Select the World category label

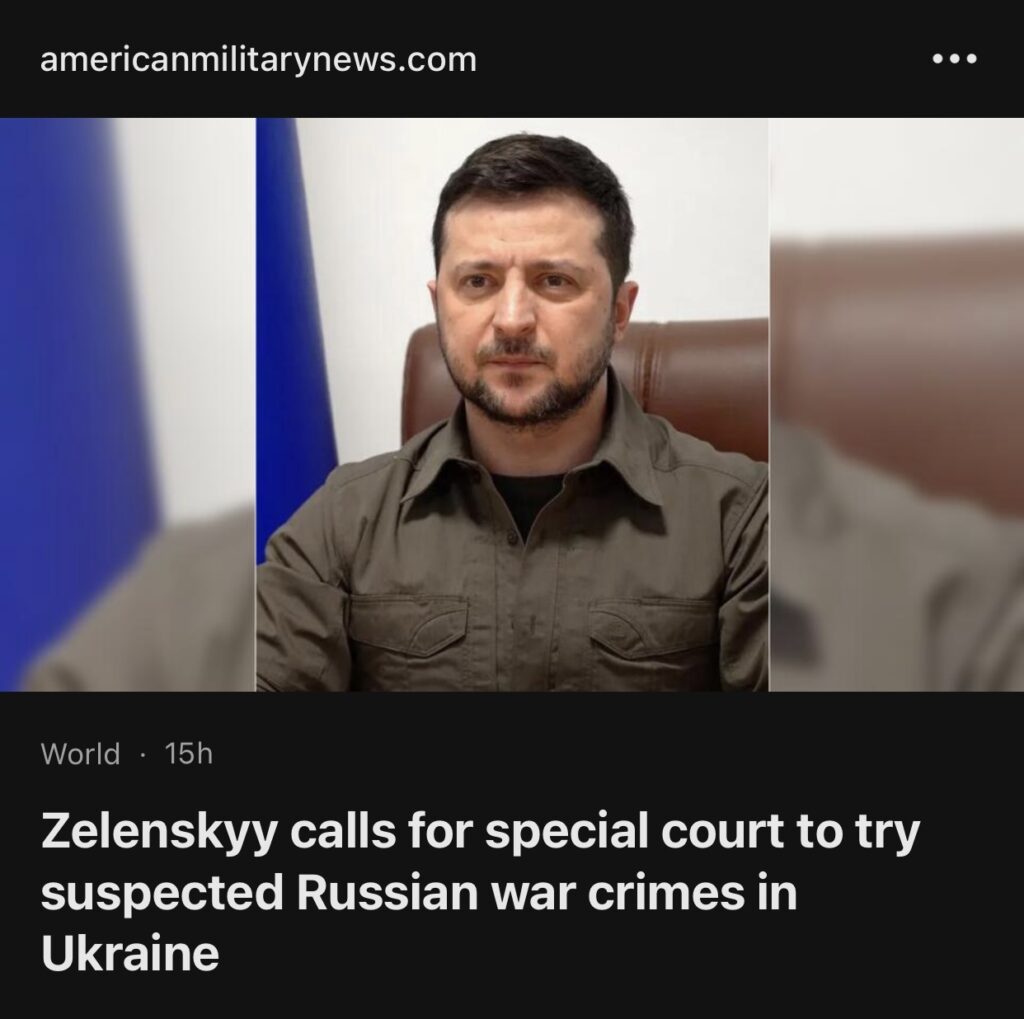click(80, 754)
